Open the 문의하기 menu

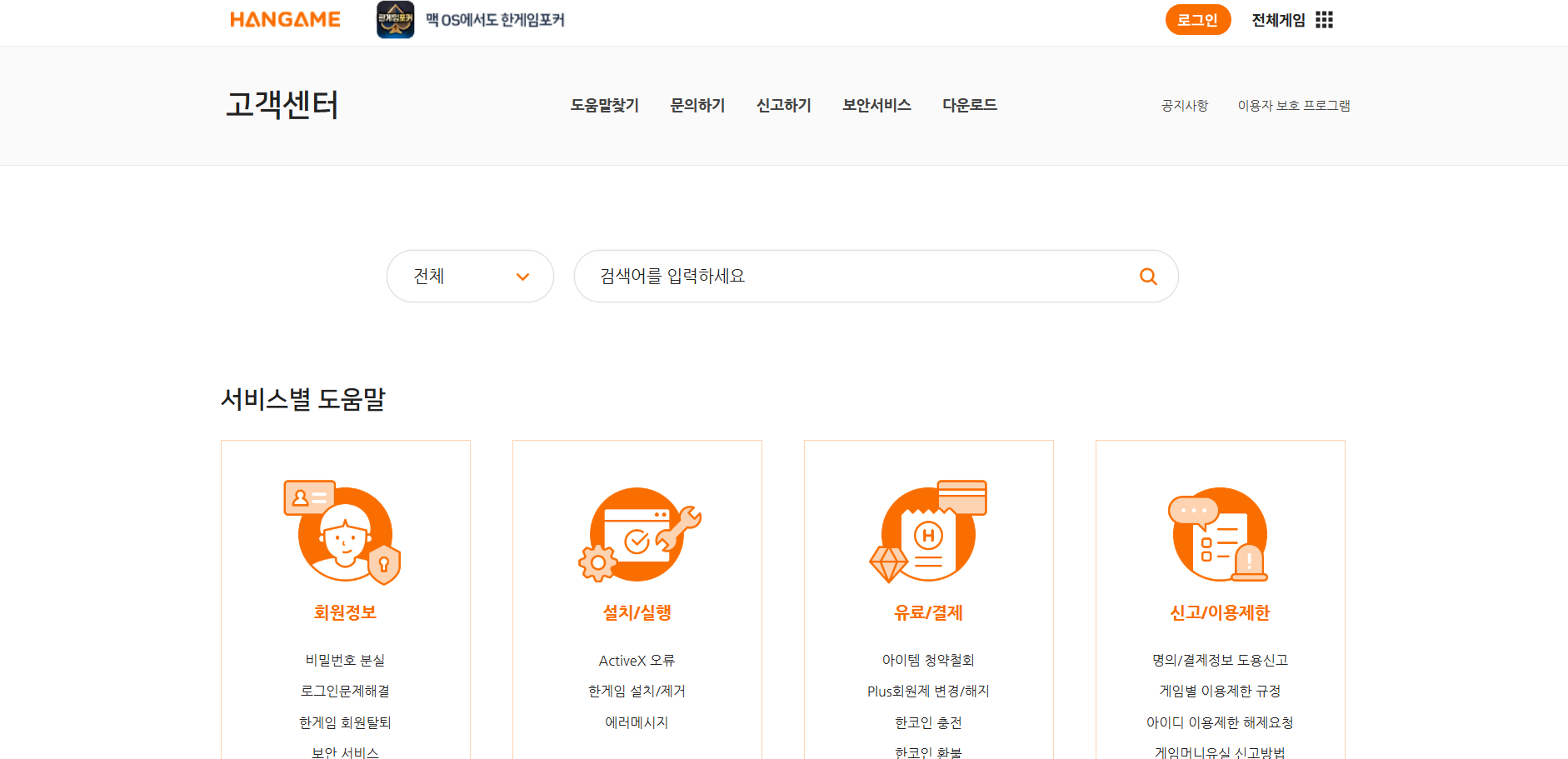[697, 105]
